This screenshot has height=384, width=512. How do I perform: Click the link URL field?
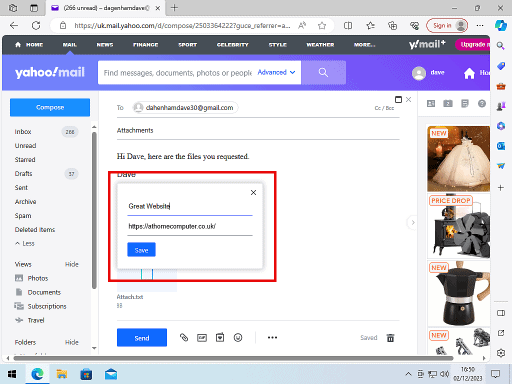coord(190,227)
